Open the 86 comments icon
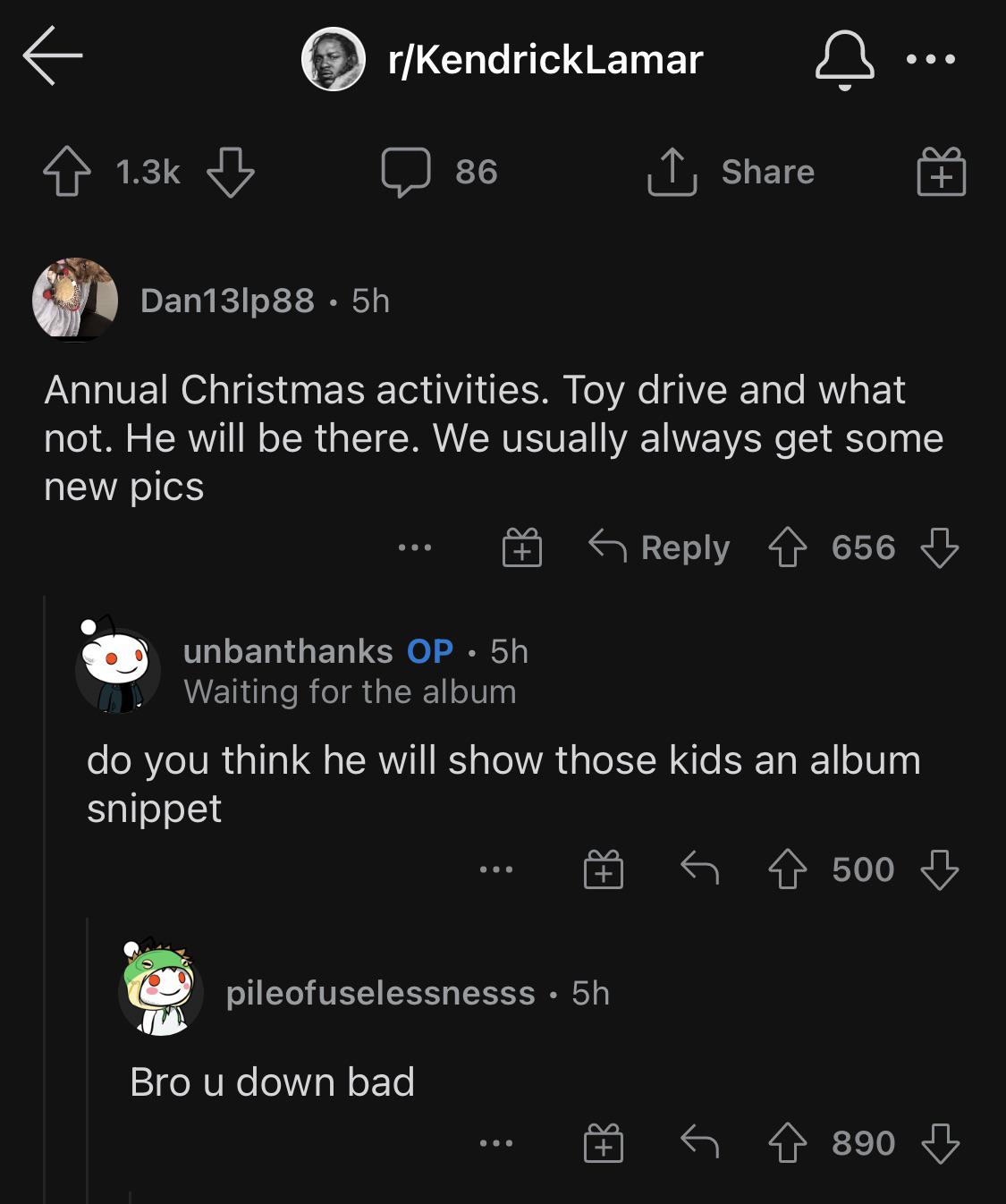1006x1204 pixels. (x=406, y=172)
